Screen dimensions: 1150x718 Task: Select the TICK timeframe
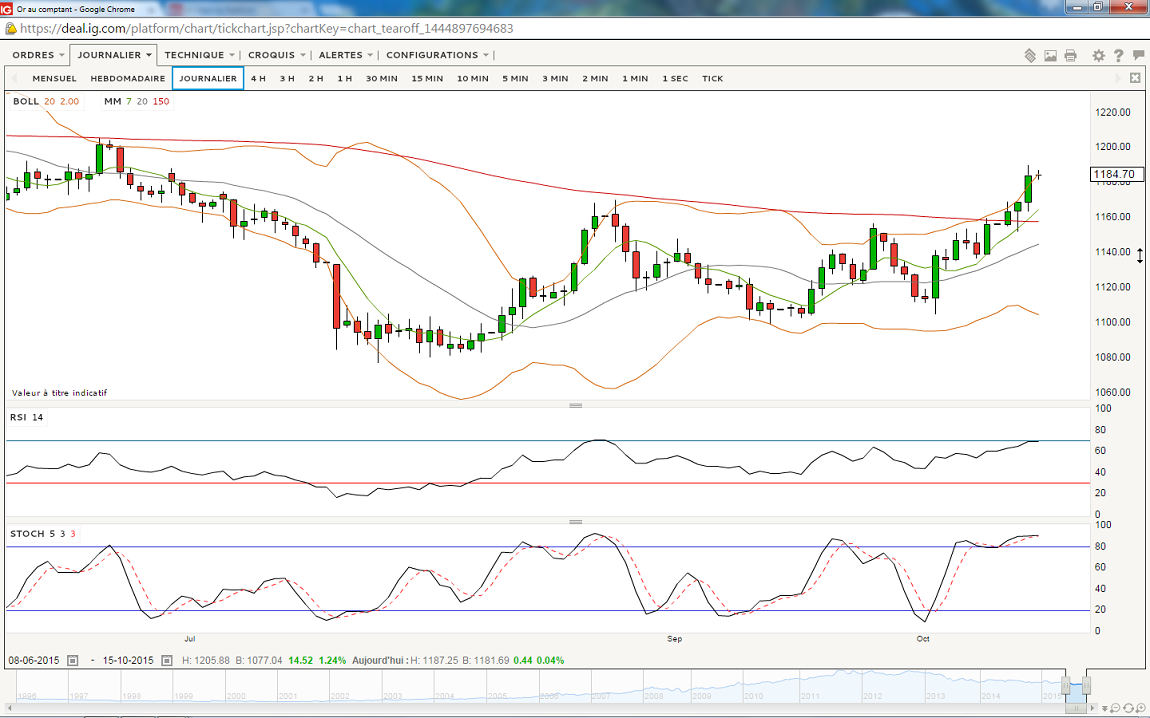coord(712,78)
